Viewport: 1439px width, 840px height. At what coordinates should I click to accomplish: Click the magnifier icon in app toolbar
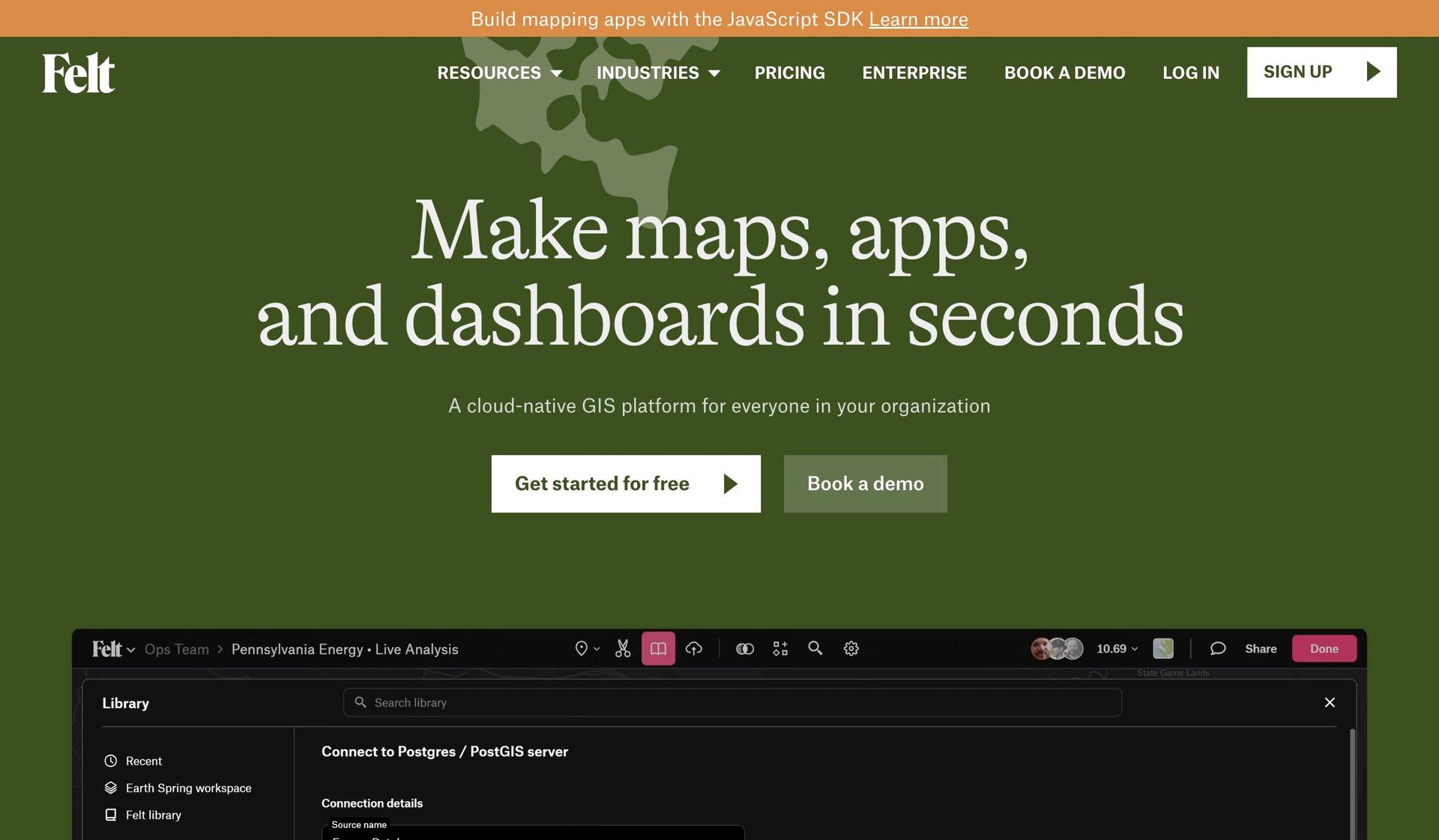pos(815,648)
